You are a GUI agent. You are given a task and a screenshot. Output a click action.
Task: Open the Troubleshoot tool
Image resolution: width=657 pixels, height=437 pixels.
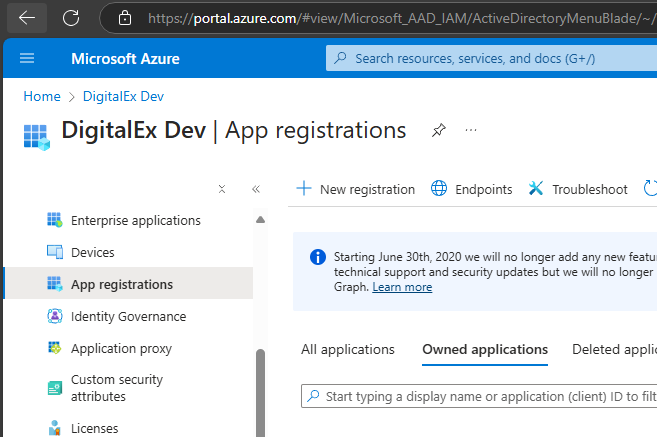579,189
